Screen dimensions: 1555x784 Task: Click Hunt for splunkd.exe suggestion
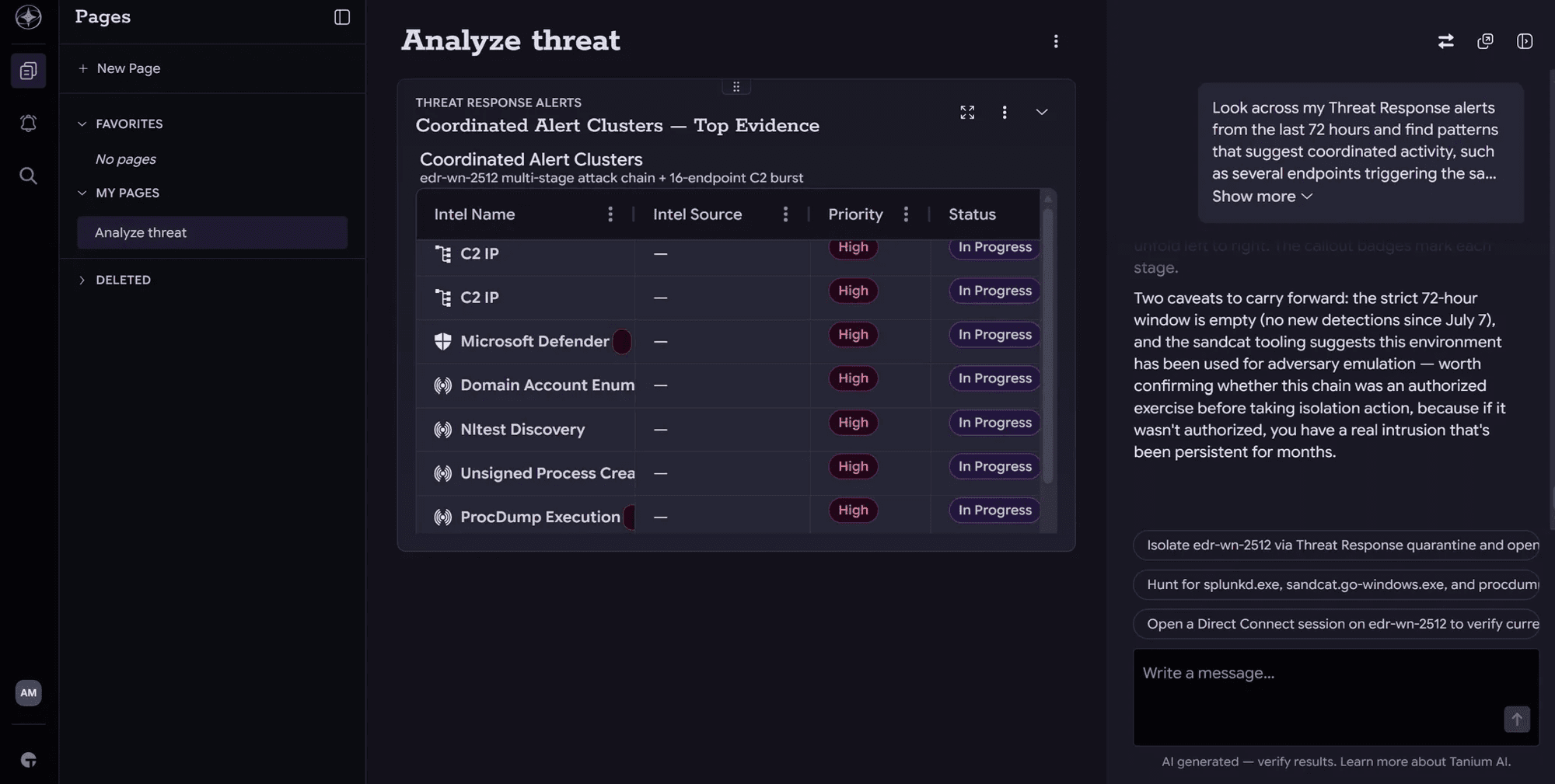tap(1336, 584)
